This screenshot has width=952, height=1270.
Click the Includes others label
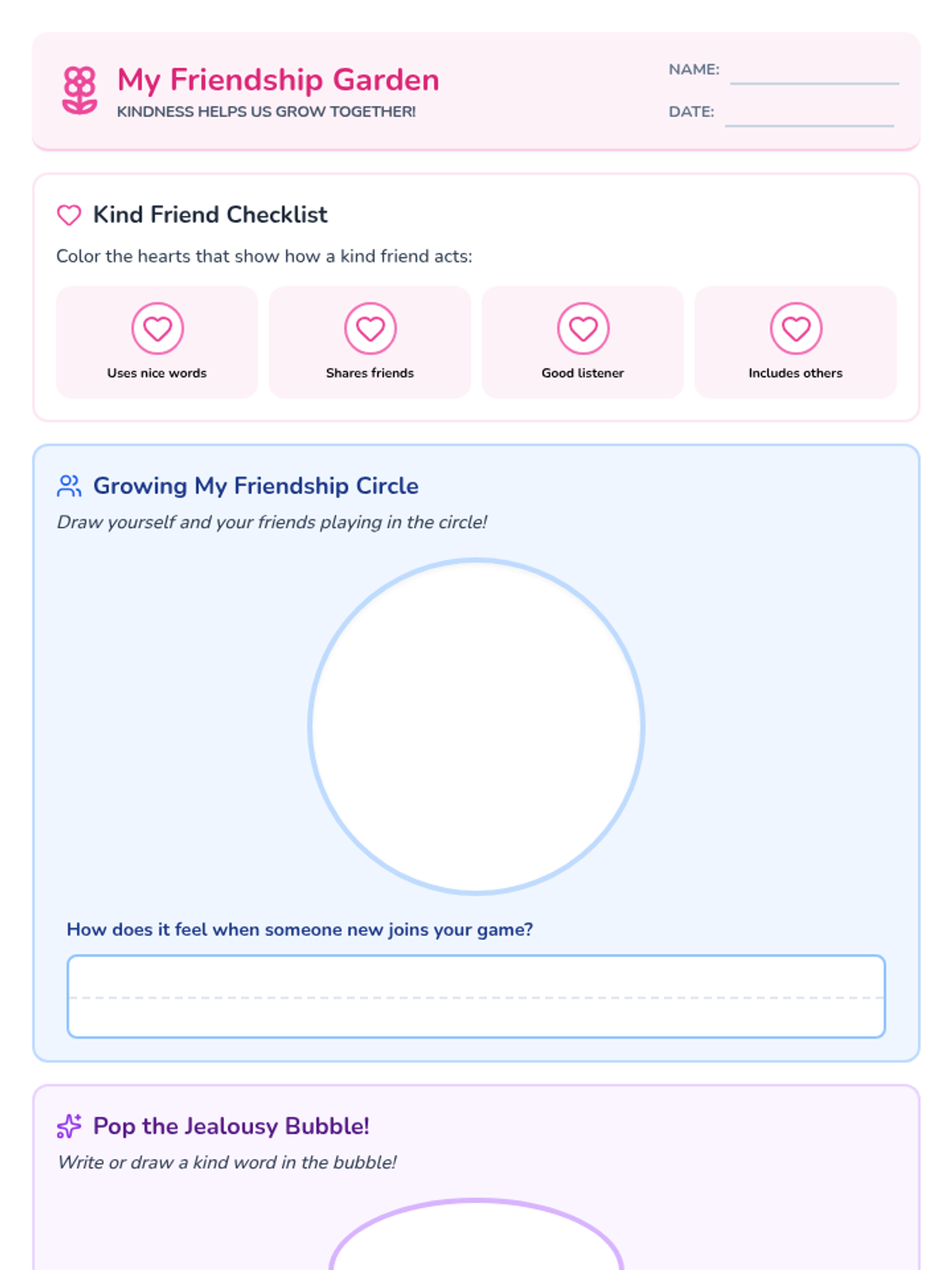click(796, 373)
